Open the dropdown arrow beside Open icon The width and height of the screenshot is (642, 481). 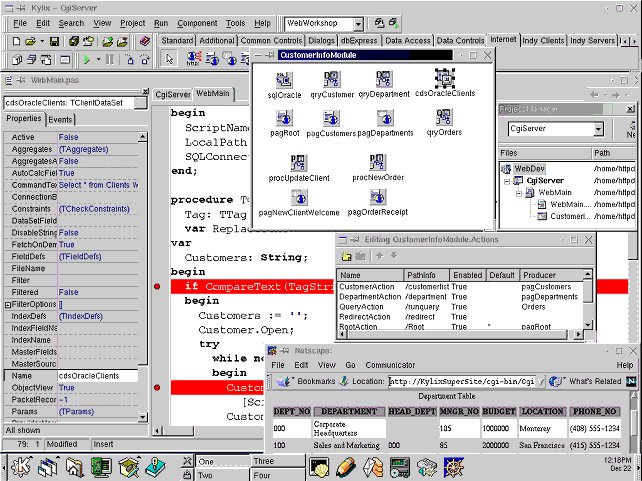[42, 41]
